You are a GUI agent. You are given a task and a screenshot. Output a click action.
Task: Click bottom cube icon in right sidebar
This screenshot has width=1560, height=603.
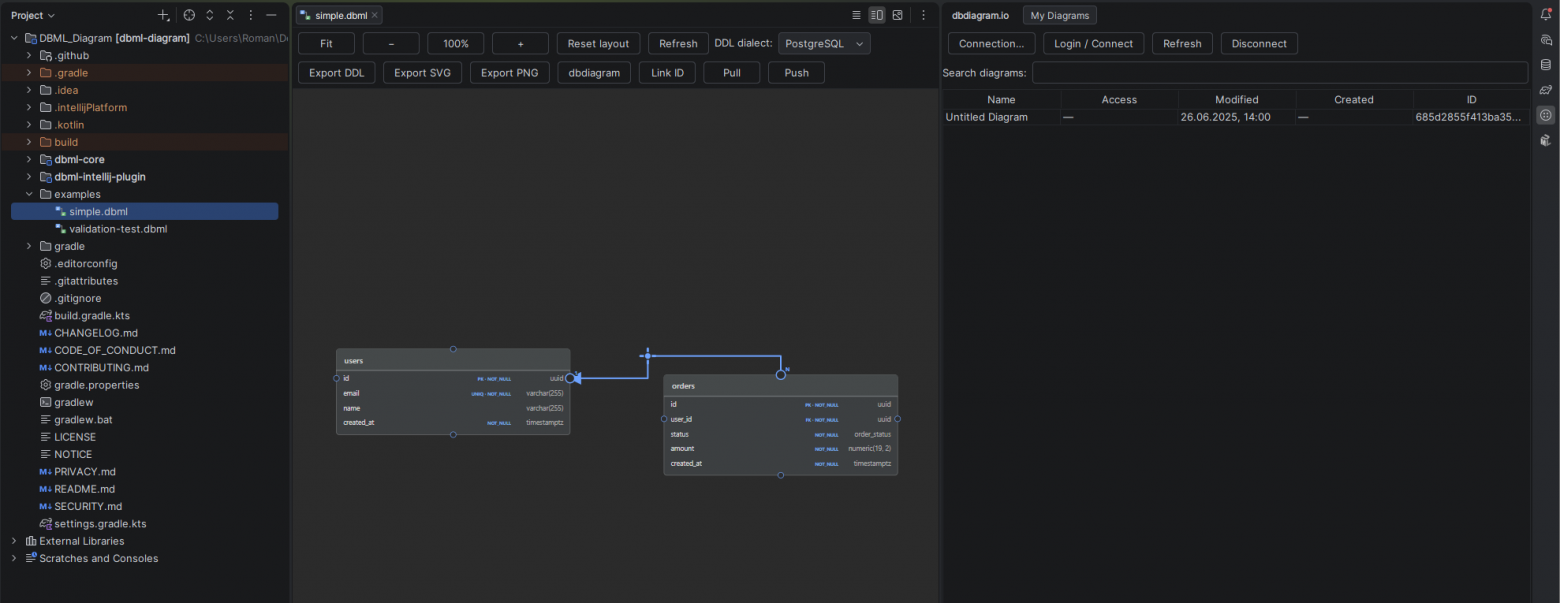1546,140
